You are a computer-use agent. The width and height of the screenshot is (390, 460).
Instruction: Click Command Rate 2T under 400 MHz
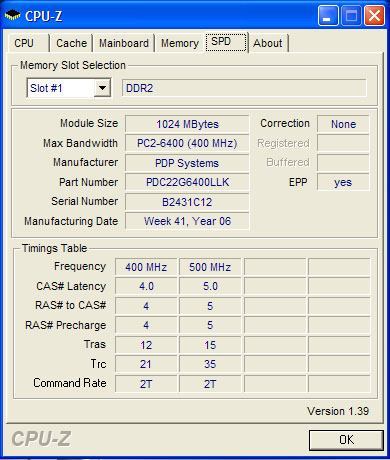click(146, 384)
